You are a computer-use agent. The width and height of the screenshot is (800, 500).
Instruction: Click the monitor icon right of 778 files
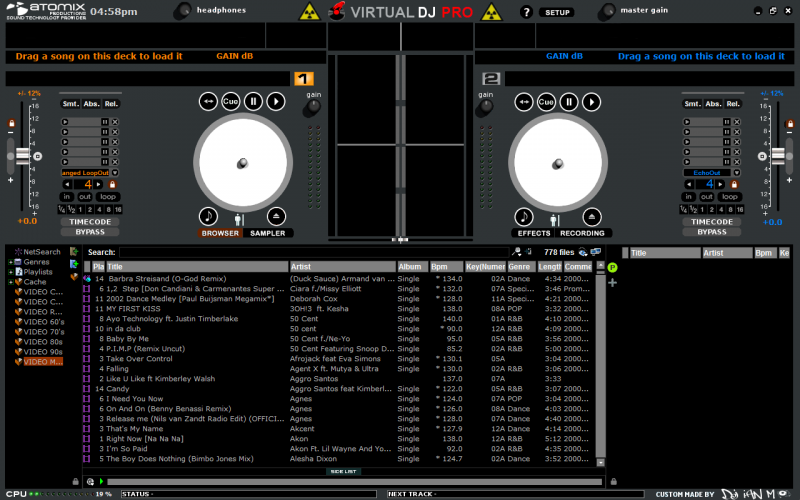pyautogui.click(x=595, y=252)
